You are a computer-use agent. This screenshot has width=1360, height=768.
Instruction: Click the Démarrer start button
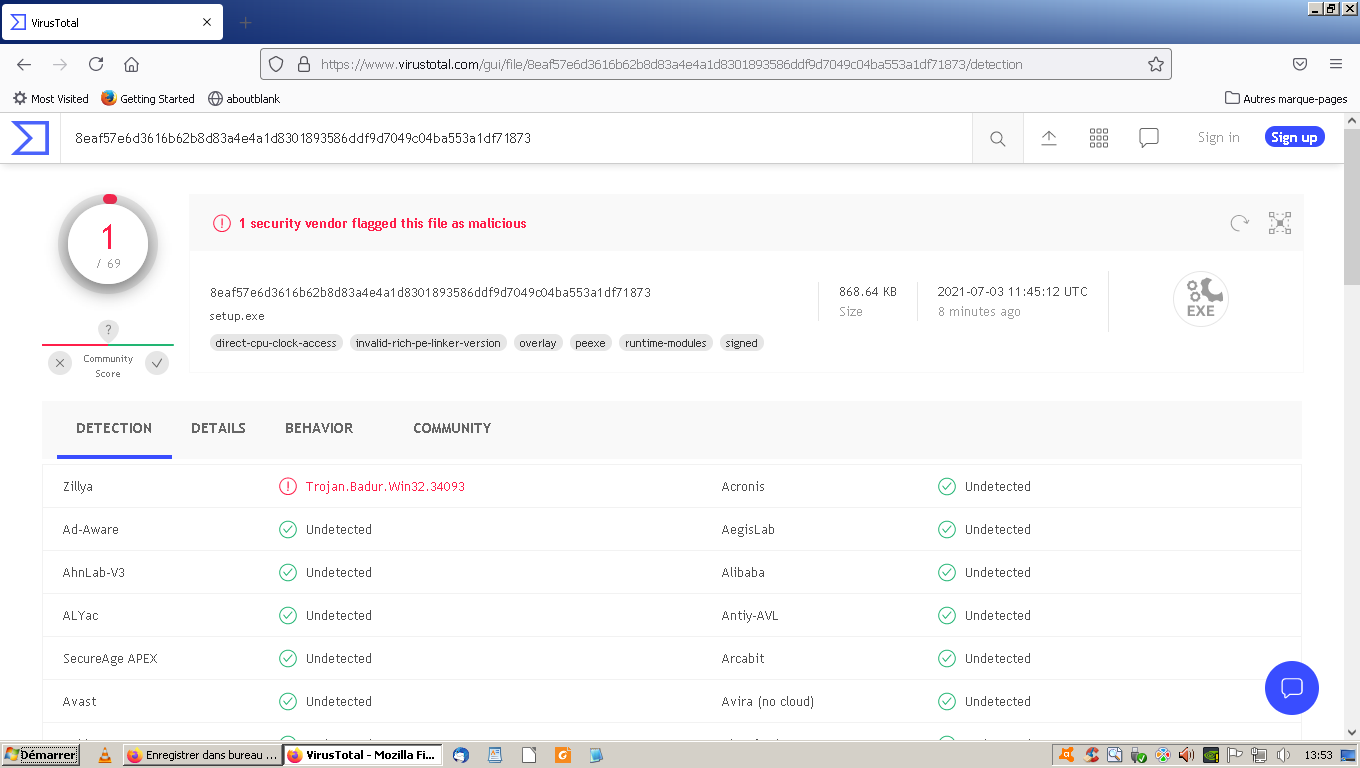[x=41, y=755]
